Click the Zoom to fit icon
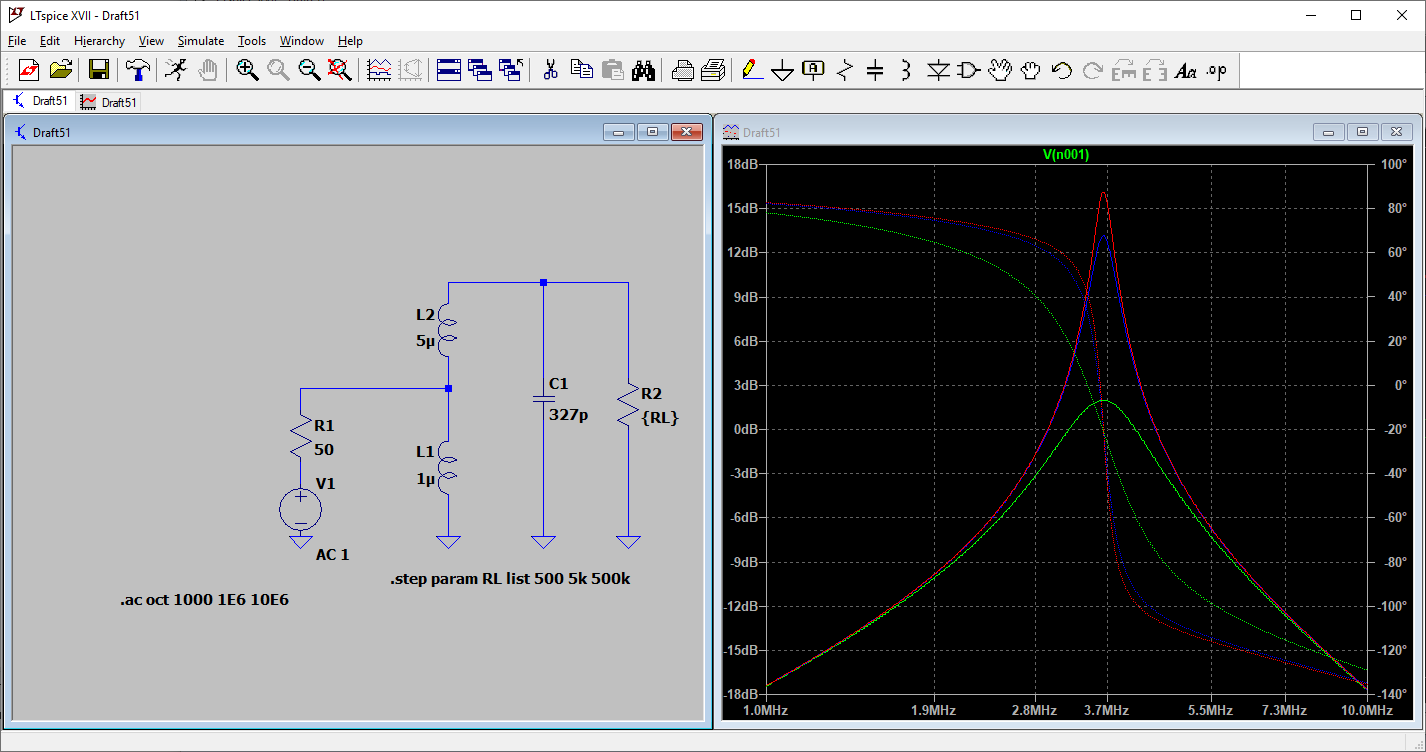1426x752 pixels. pyautogui.click(x=340, y=70)
